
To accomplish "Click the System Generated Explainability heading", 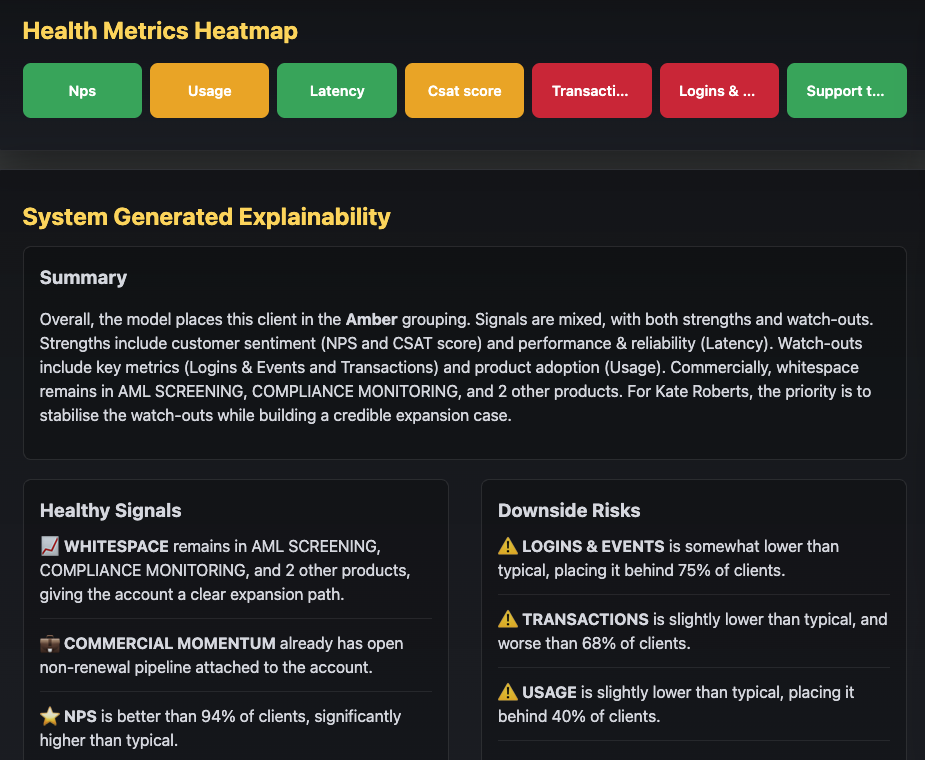I will pos(206,216).
